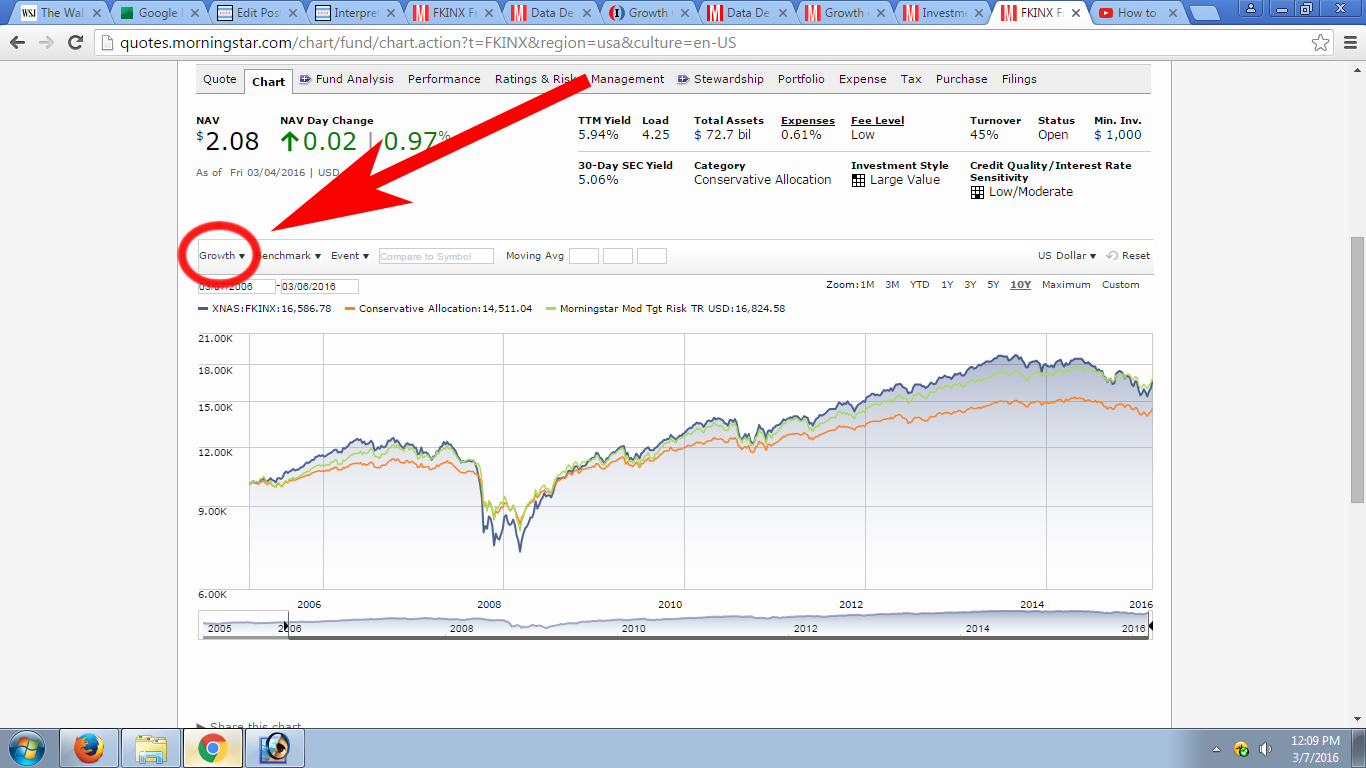Click the Expenses link
The width and height of the screenshot is (1366, 768).
pos(808,121)
